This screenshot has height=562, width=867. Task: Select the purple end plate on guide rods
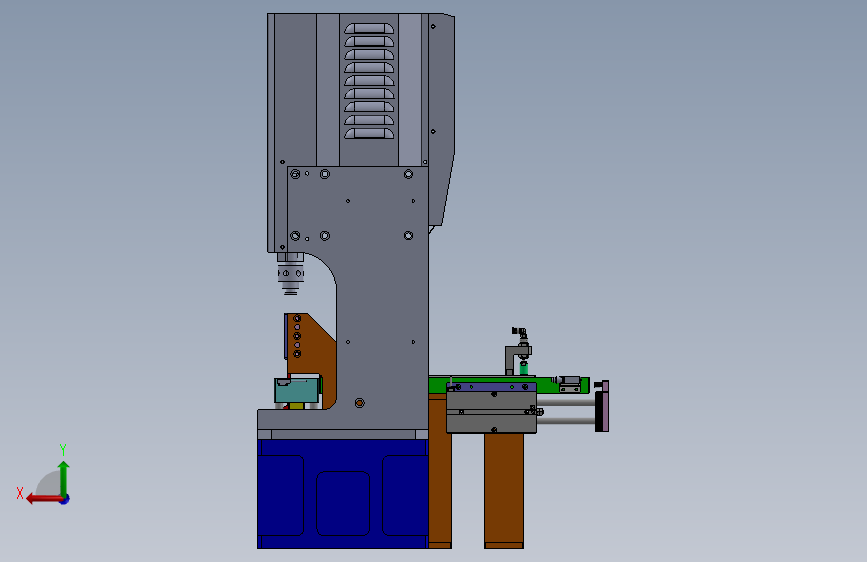[x=605, y=406]
